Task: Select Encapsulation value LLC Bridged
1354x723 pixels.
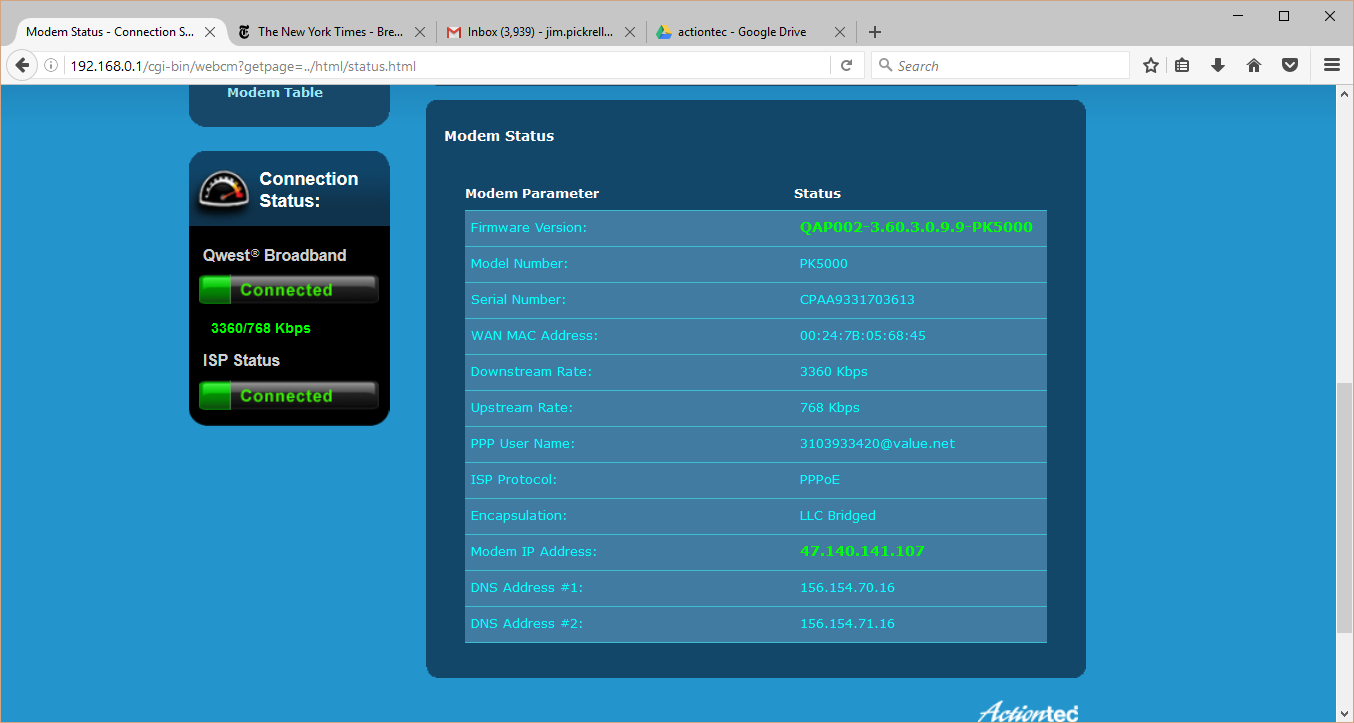Action: [x=838, y=516]
